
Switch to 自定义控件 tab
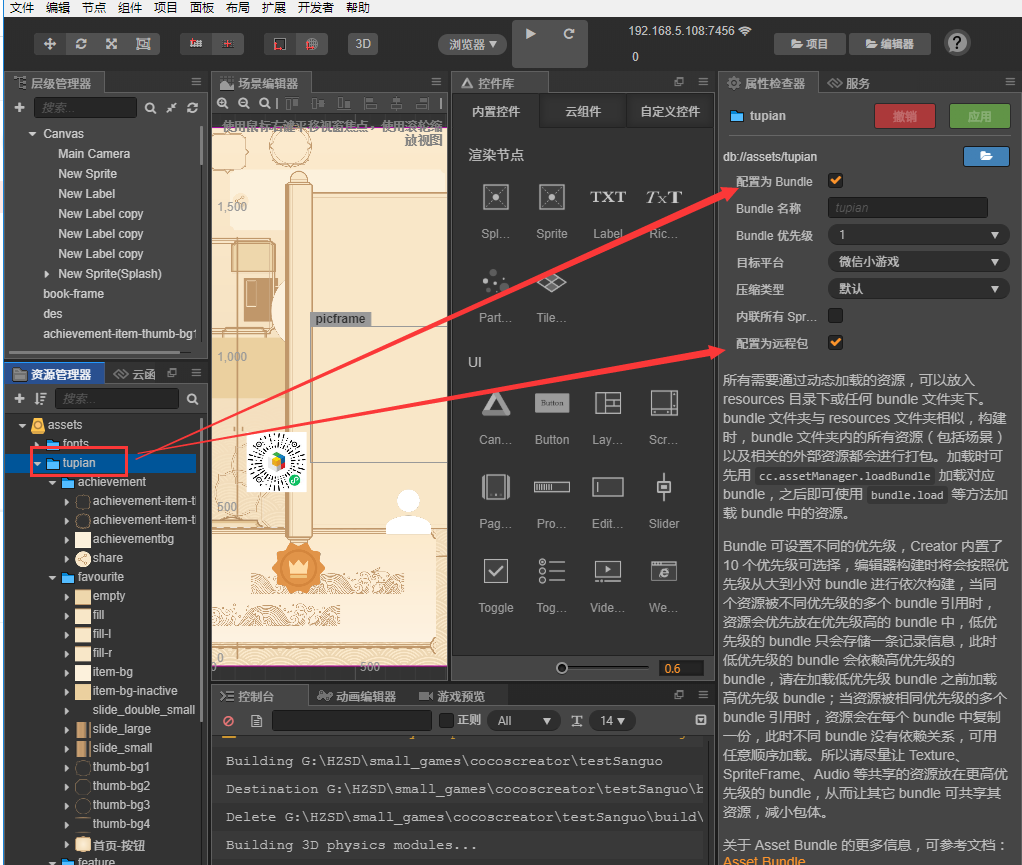(670, 111)
